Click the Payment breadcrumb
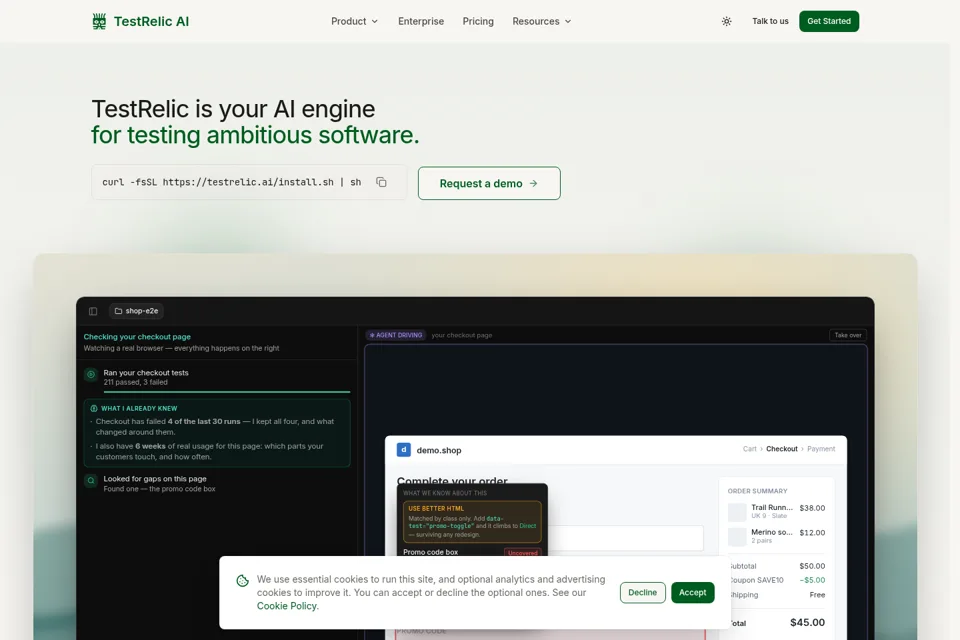 click(x=821, y=449)
